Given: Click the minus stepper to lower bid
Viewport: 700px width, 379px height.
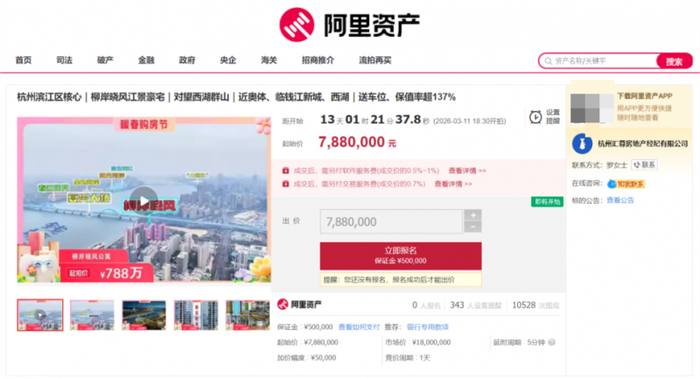Looking at the screenshot, I should (x=473, y=227).
